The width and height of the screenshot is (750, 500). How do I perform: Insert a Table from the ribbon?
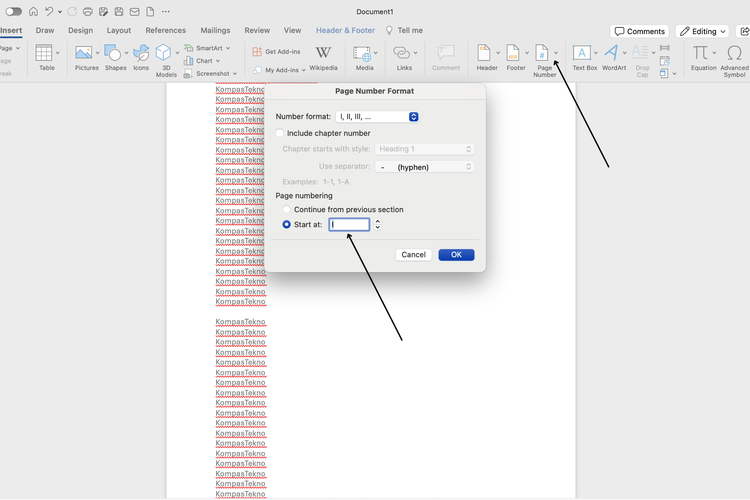tap(47, 57)
